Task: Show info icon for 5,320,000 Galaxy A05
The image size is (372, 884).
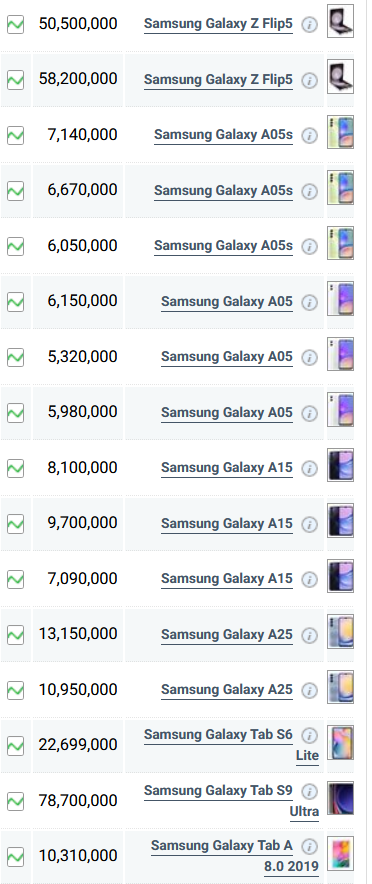Action: coord(309,358)
